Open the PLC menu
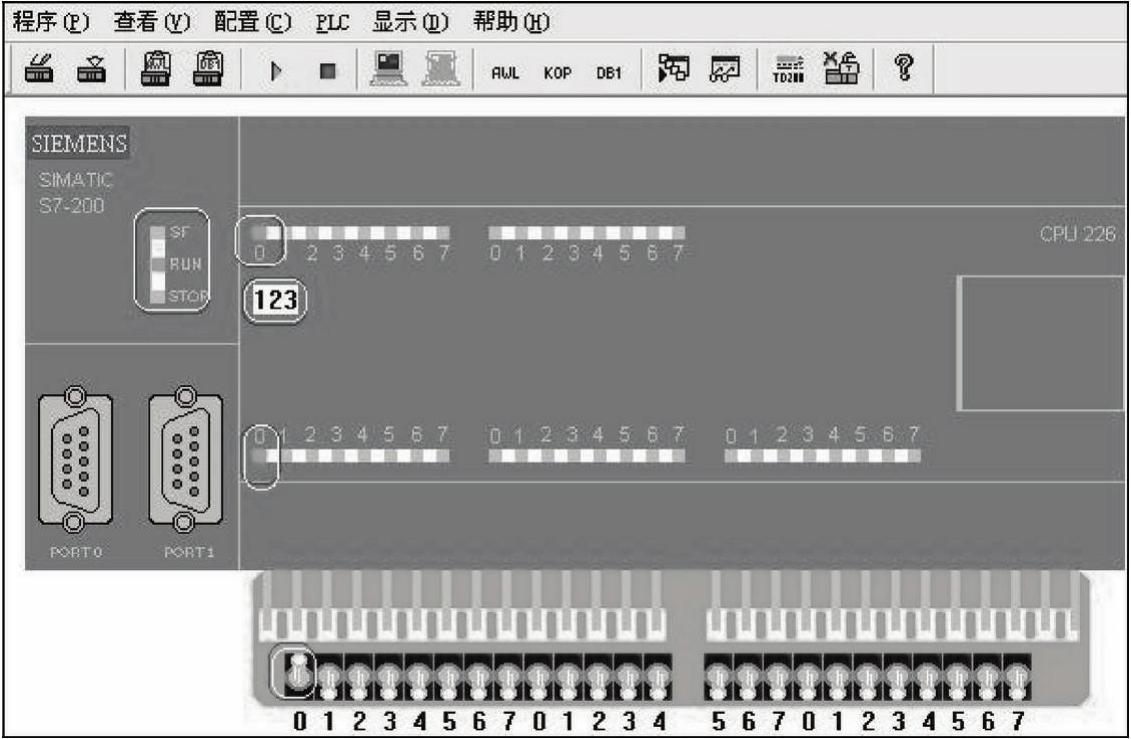 [333, 22]
